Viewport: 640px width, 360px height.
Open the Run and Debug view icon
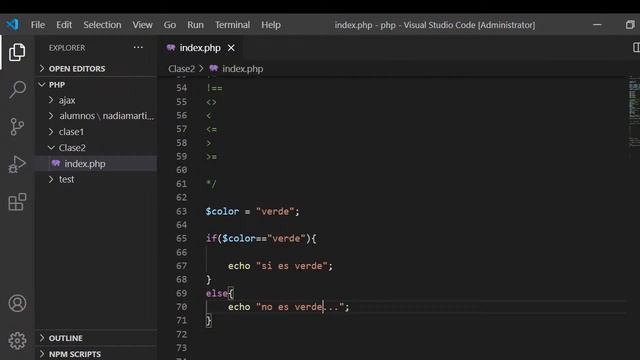point(17,164)
